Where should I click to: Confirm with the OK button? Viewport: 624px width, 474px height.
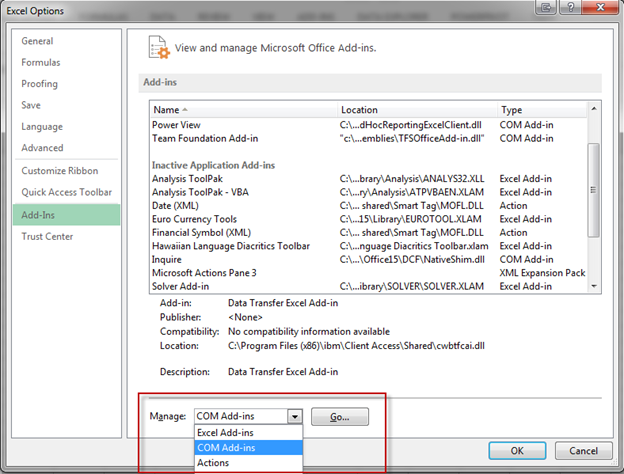517,451
